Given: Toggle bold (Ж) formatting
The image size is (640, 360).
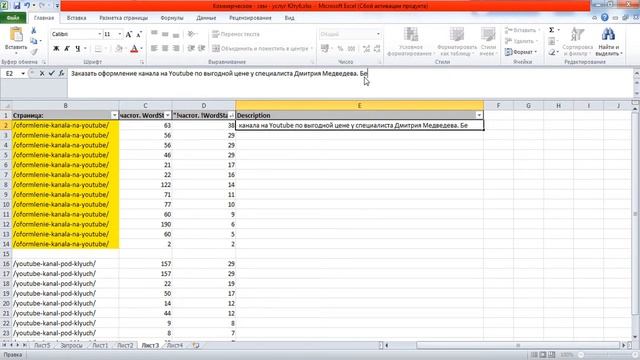Looking at the screenshot, I should click(x=56, y=49).
